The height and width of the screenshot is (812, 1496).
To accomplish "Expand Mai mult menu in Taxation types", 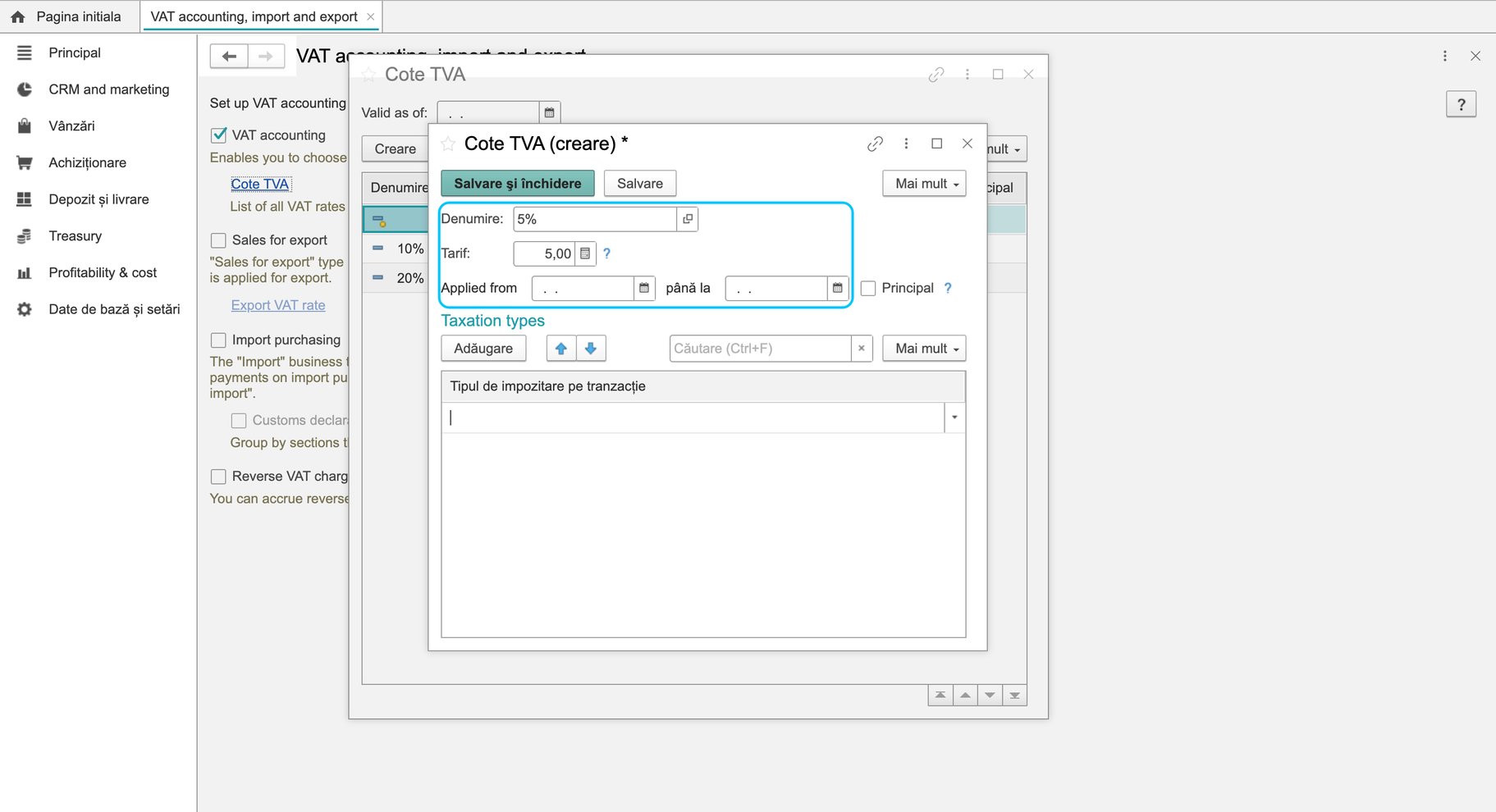I will (924, 349).
